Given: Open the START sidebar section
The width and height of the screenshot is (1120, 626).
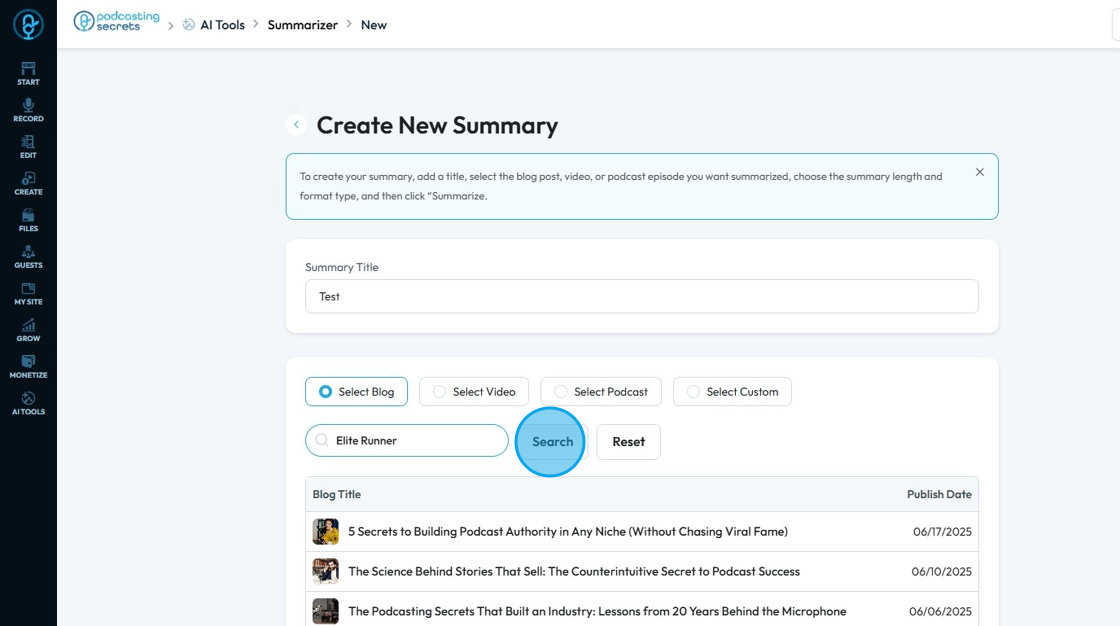Looking at the screenshot, I should click(x=28, y=73).
